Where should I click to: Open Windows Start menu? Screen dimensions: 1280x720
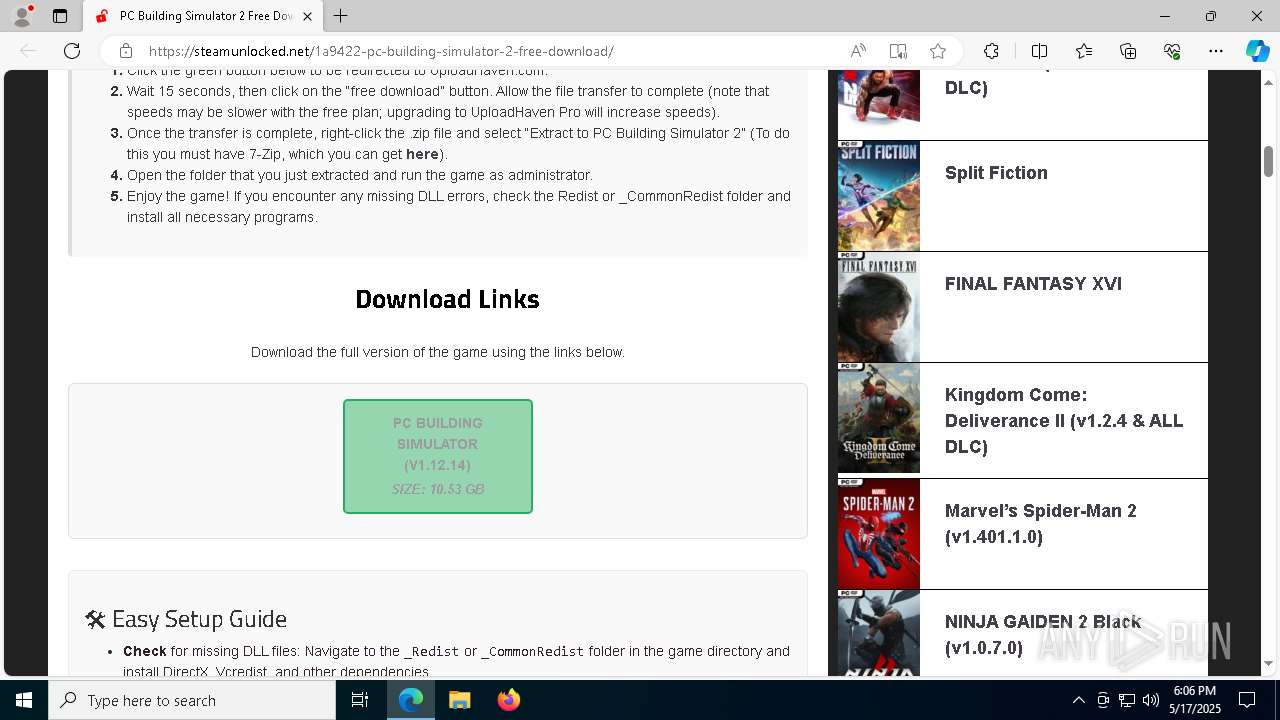[24, 700]
